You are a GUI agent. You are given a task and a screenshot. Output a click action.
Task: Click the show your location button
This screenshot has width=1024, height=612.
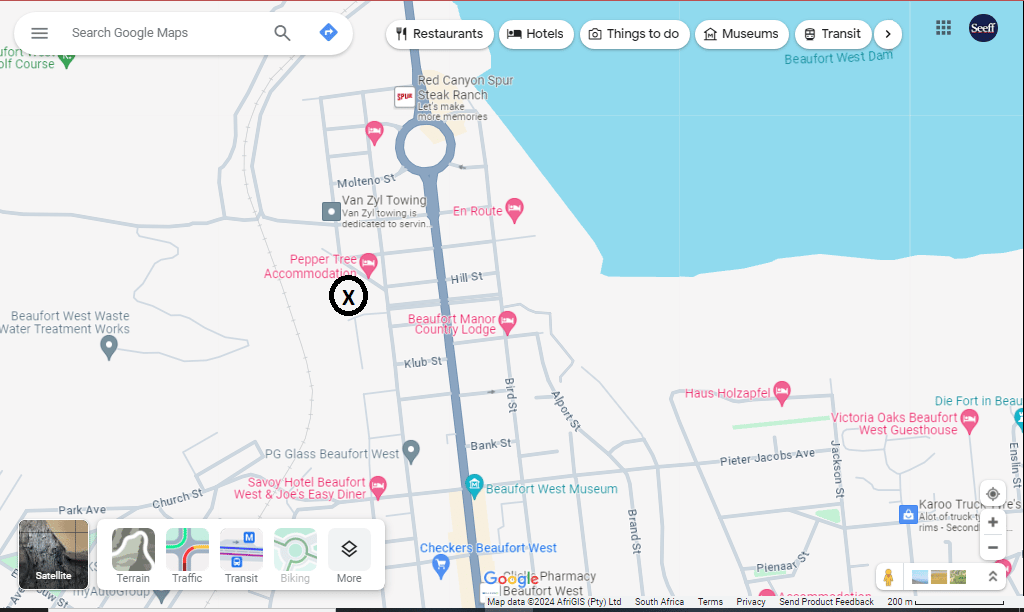[993, 494]
